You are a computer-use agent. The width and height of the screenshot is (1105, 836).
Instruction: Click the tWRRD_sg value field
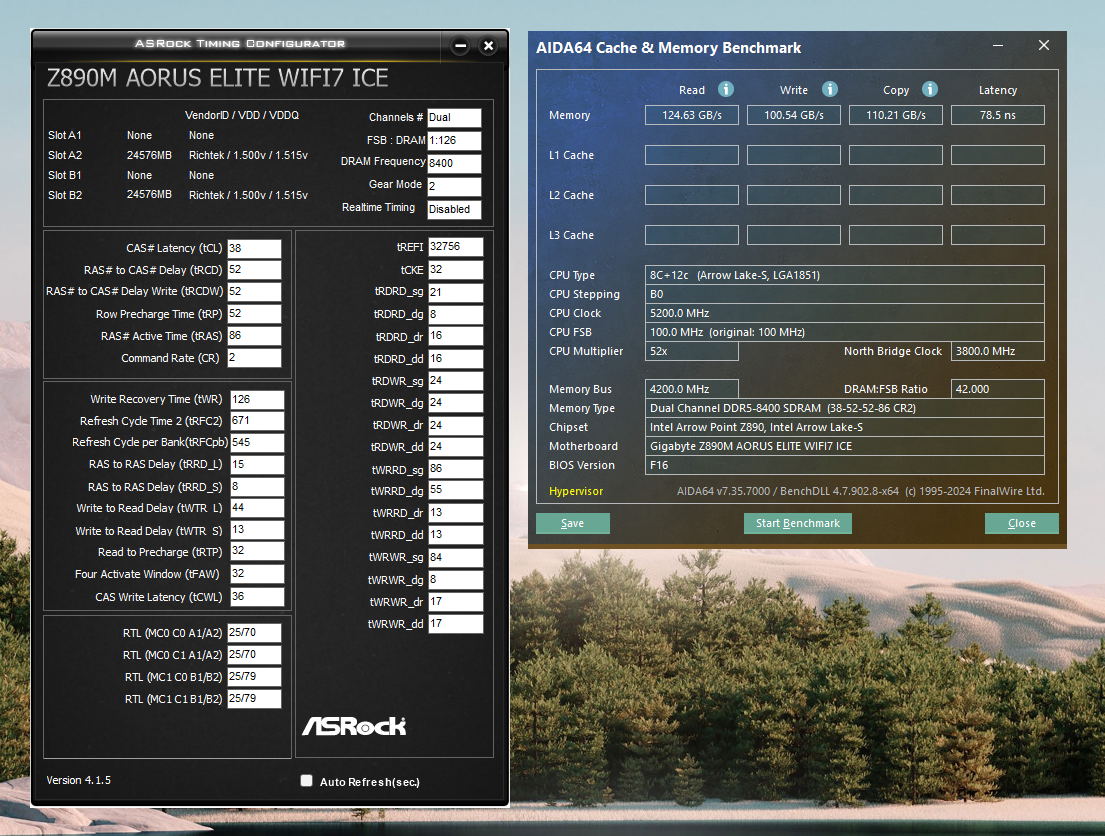pos(455,469)
